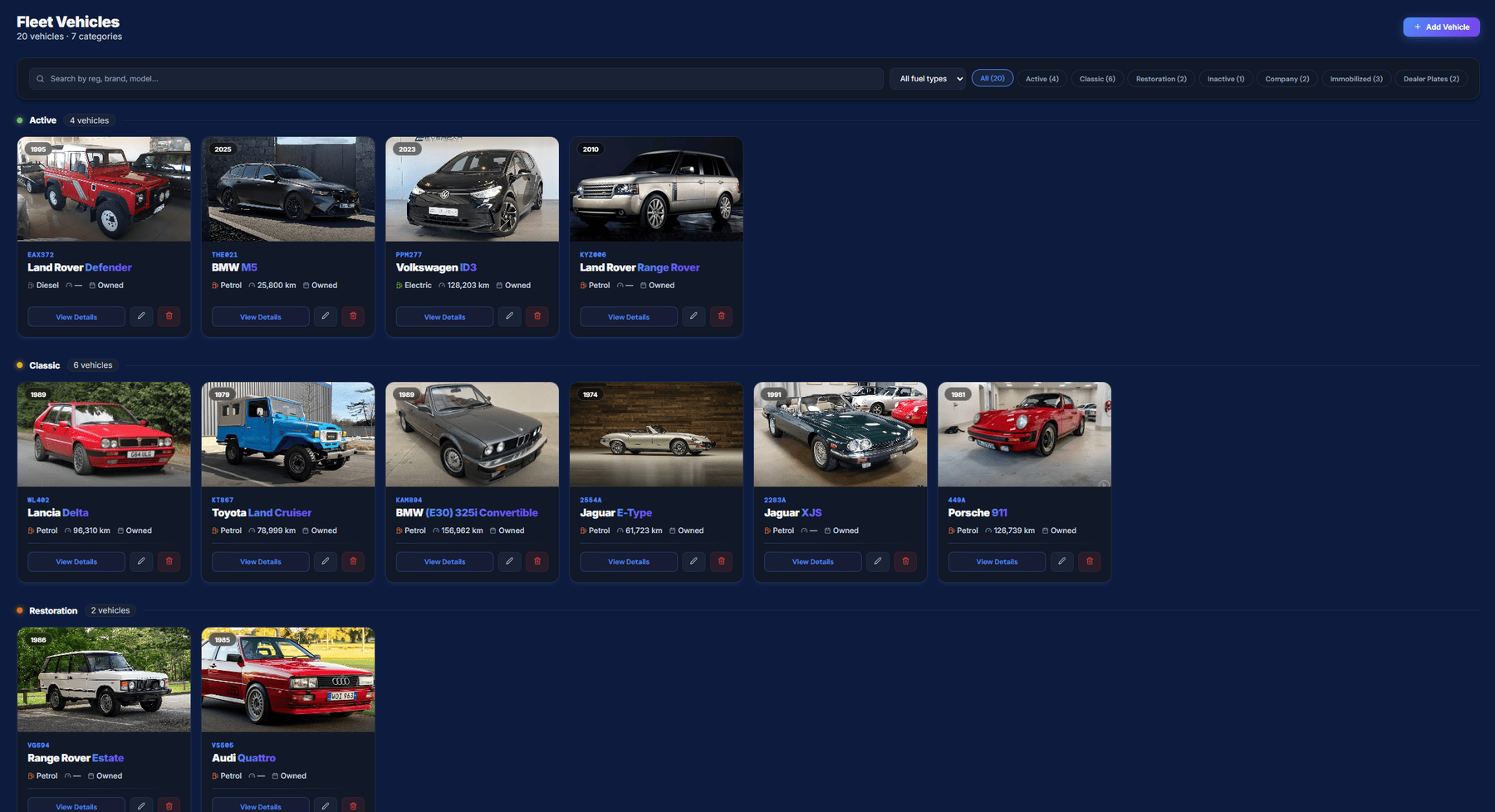The height and width of the screenshot is (812, 1495).
Task: Open the grey BMW 325i Convertible photo
Action: pos(473,434)
